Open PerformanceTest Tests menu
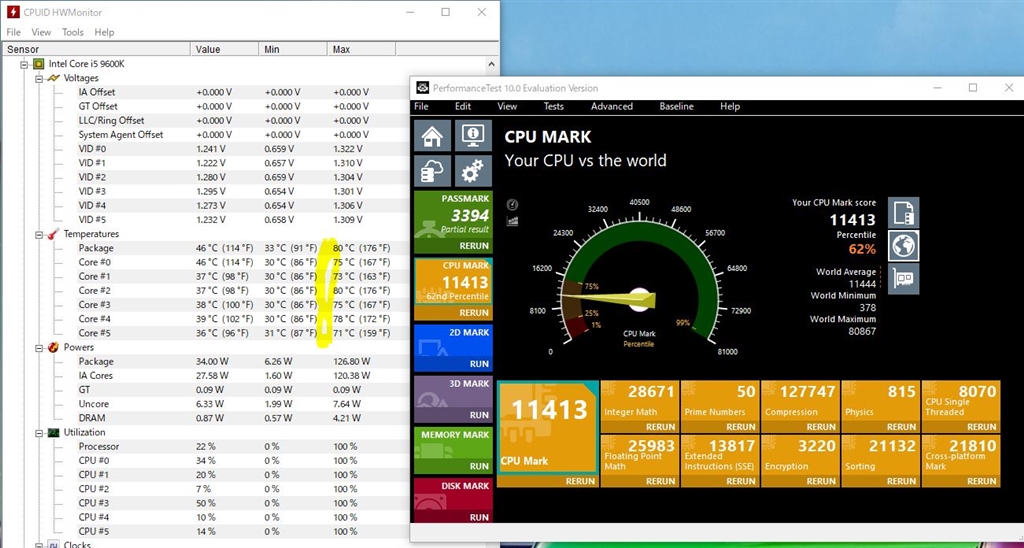Image resolution: width=1024 pixels, height=548 pixels. pos(554,106)
